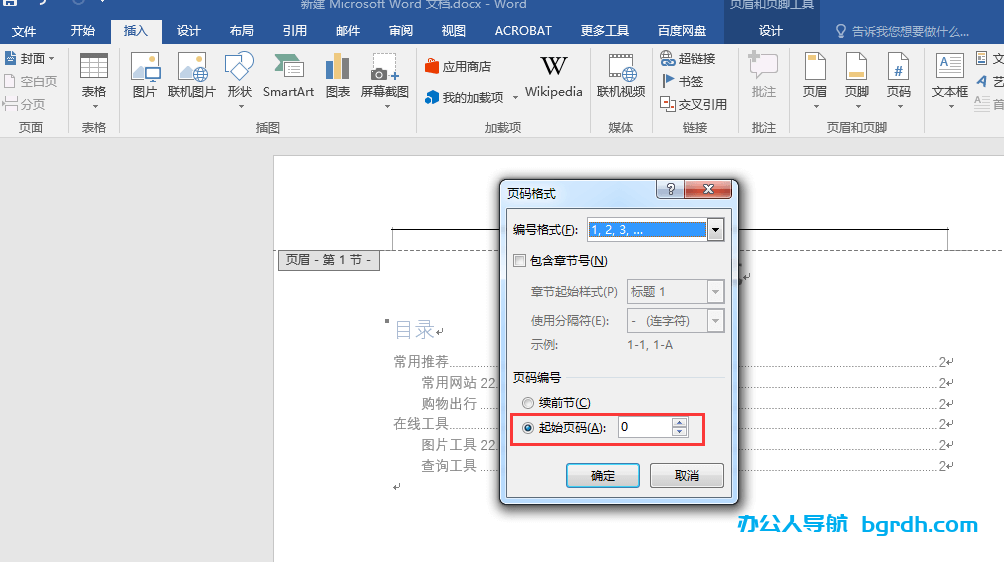1004x562 pixels.
Task: Switch to the 邮件 (Mailings) tab
Action: pos(348,31)
